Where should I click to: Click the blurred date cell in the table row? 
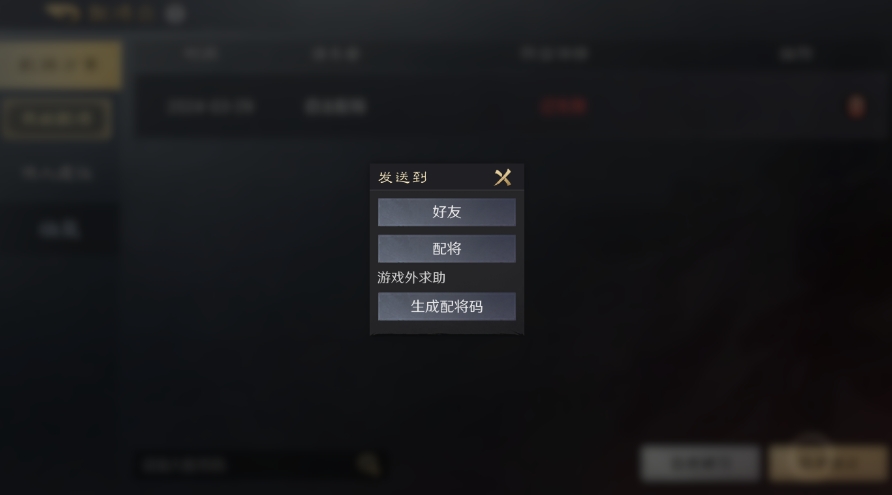point(211,106)
